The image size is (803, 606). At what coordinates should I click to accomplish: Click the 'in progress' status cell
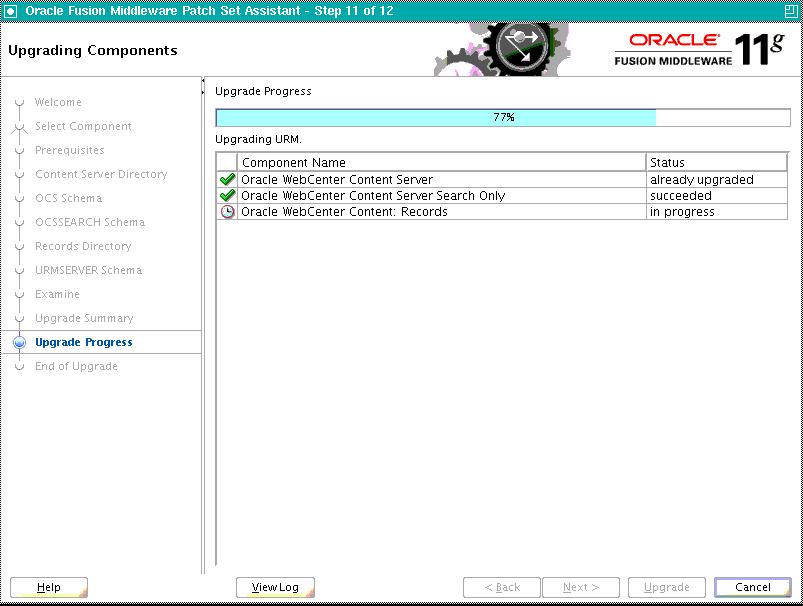716,212
